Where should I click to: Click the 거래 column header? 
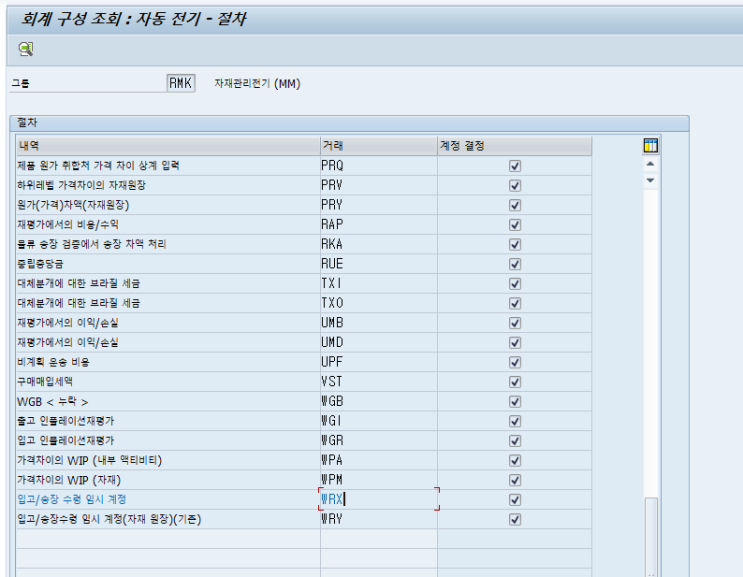click(379, 146)
